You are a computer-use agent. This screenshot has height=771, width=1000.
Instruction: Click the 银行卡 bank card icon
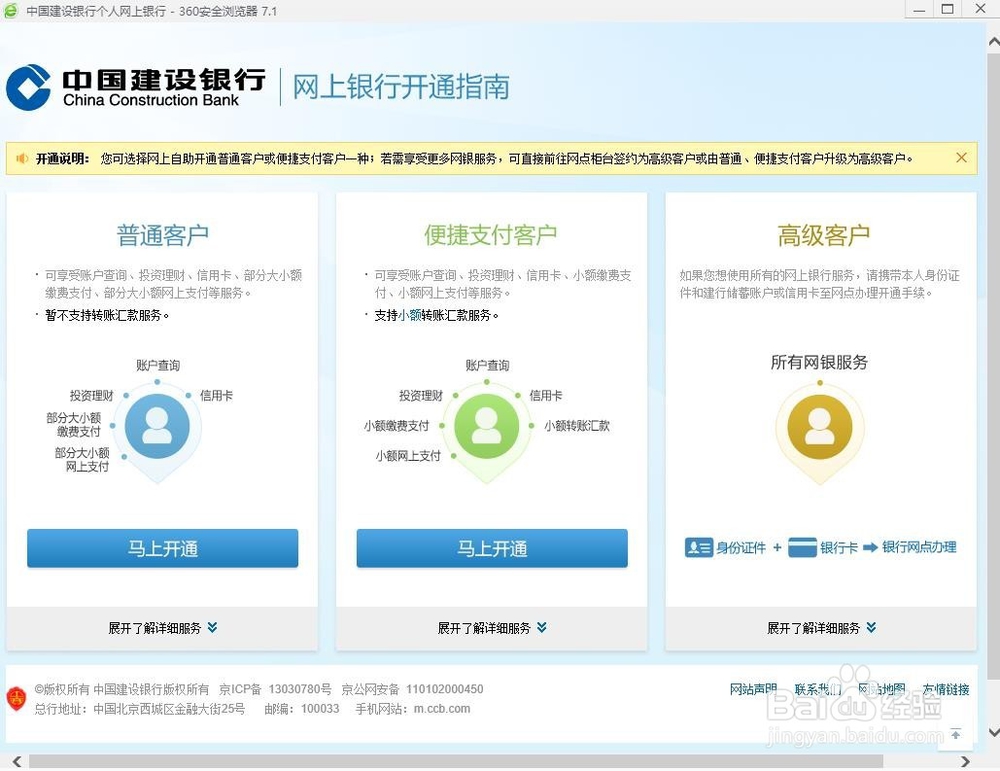coord(802,547)
